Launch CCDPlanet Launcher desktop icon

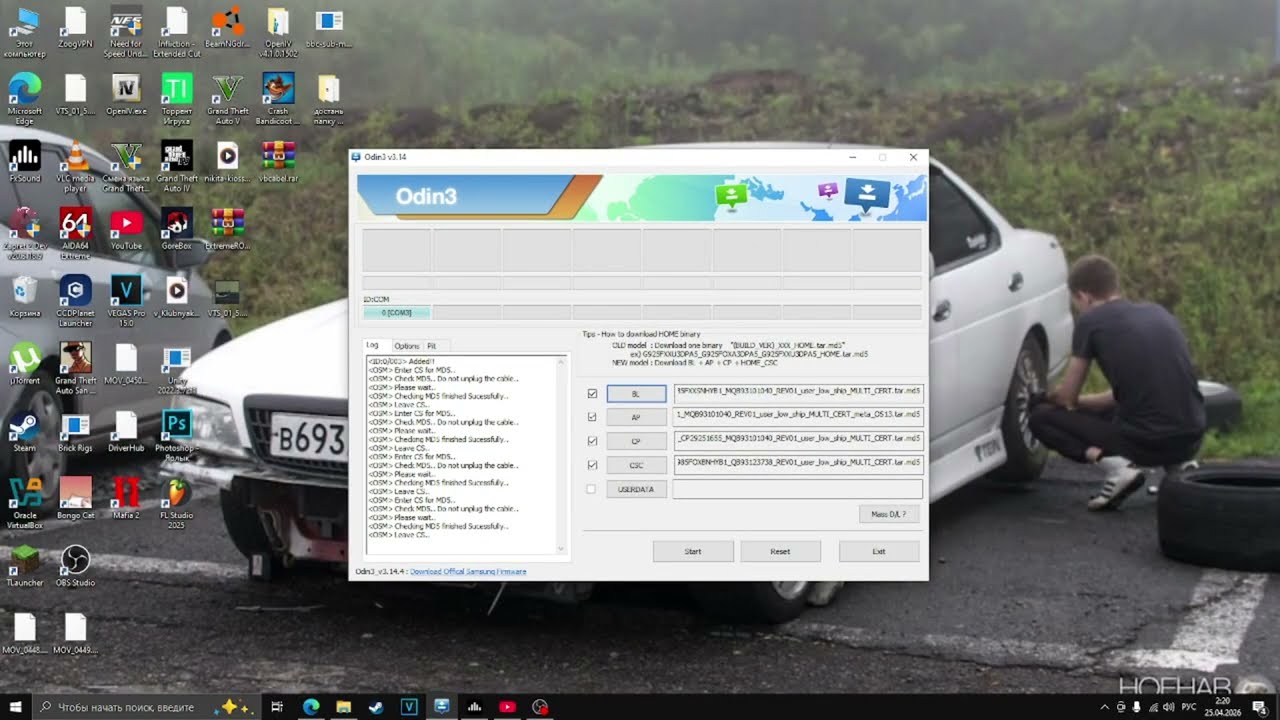[75, 300]
